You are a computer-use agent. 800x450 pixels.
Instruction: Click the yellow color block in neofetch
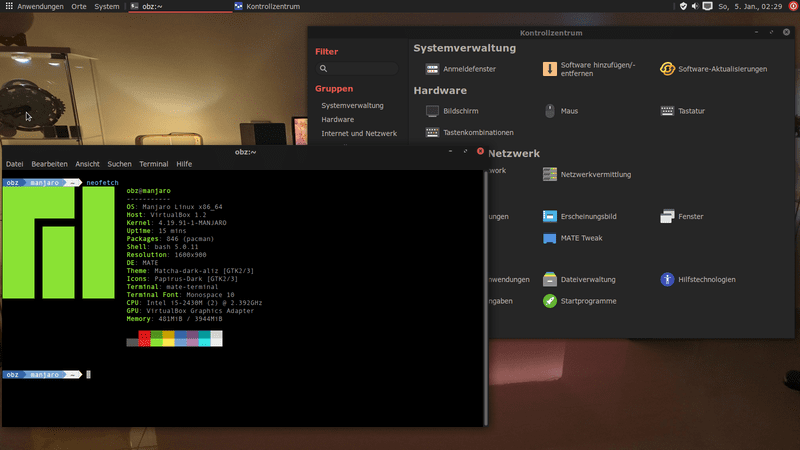(168, 338)
